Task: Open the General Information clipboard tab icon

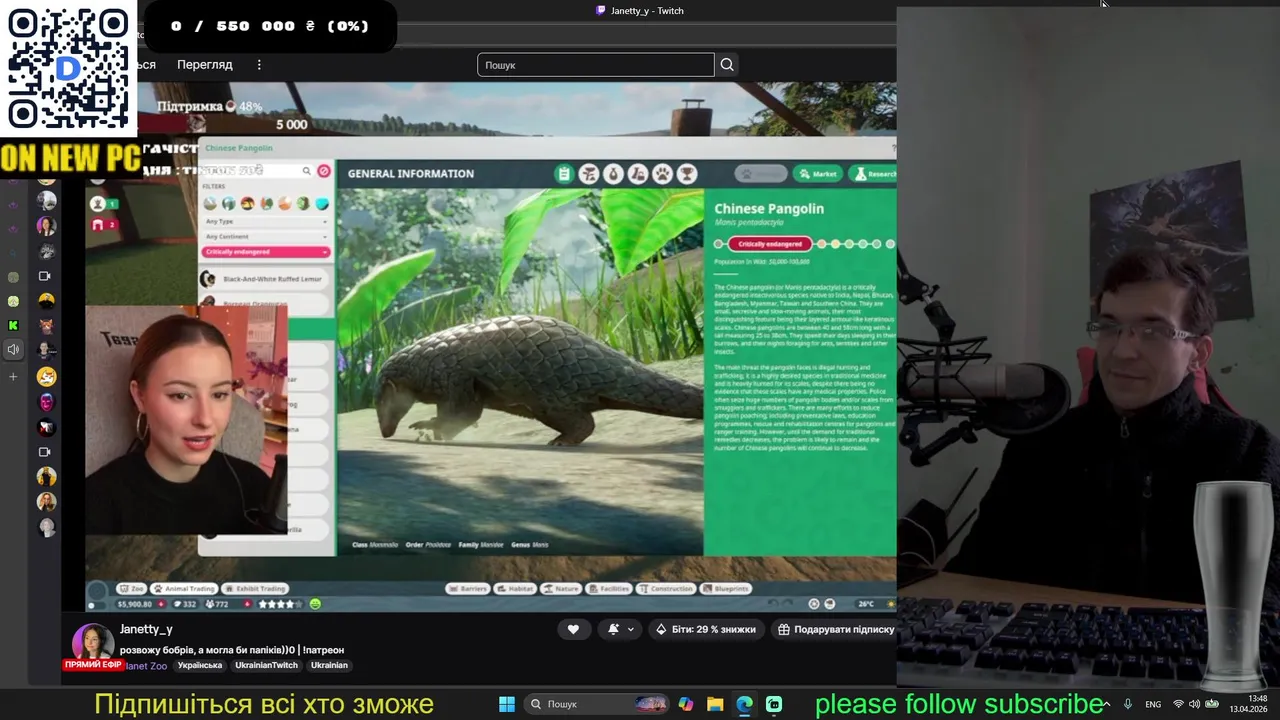Action: [x=564, y=174]
